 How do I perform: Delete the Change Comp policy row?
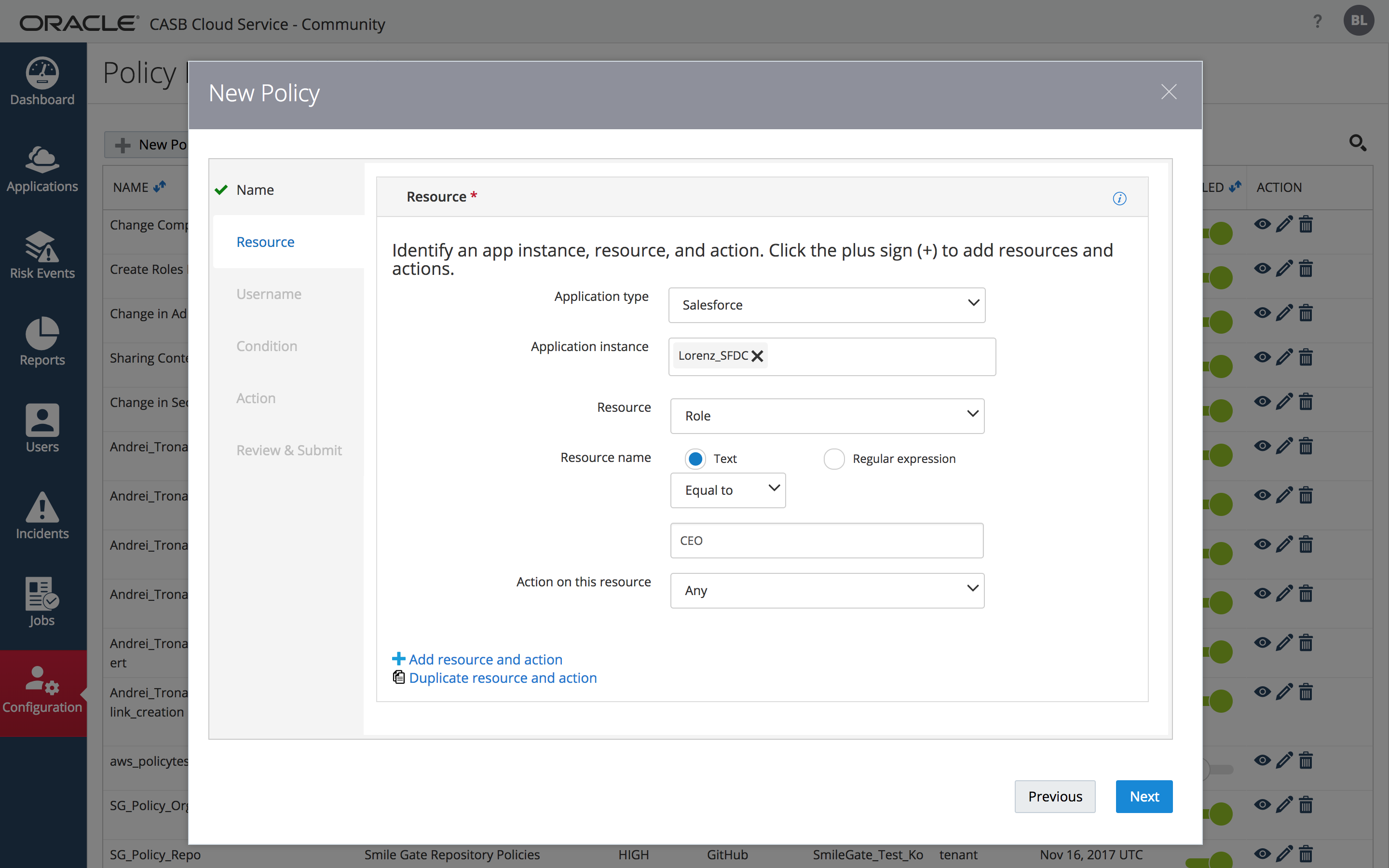pyautogui.click(x=1306, y=224)
